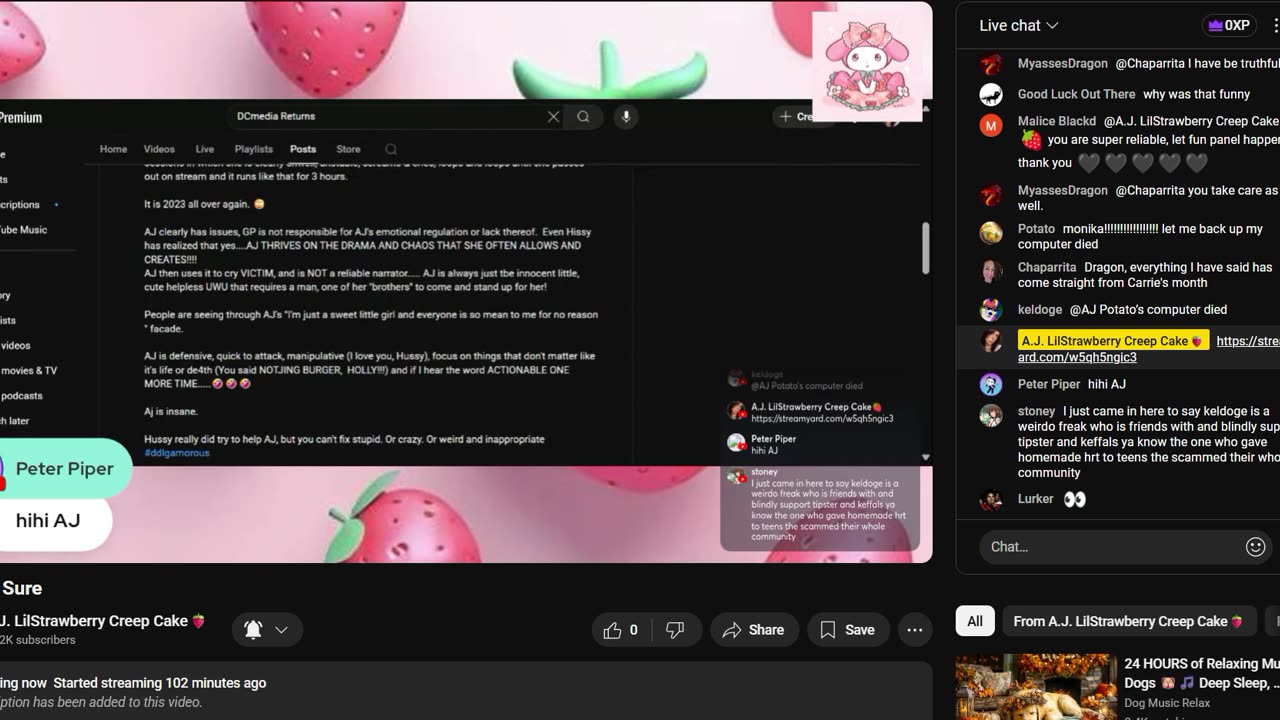
Task: Expand the Live chat mode dropdown
Action: (x=1019, y=26)
